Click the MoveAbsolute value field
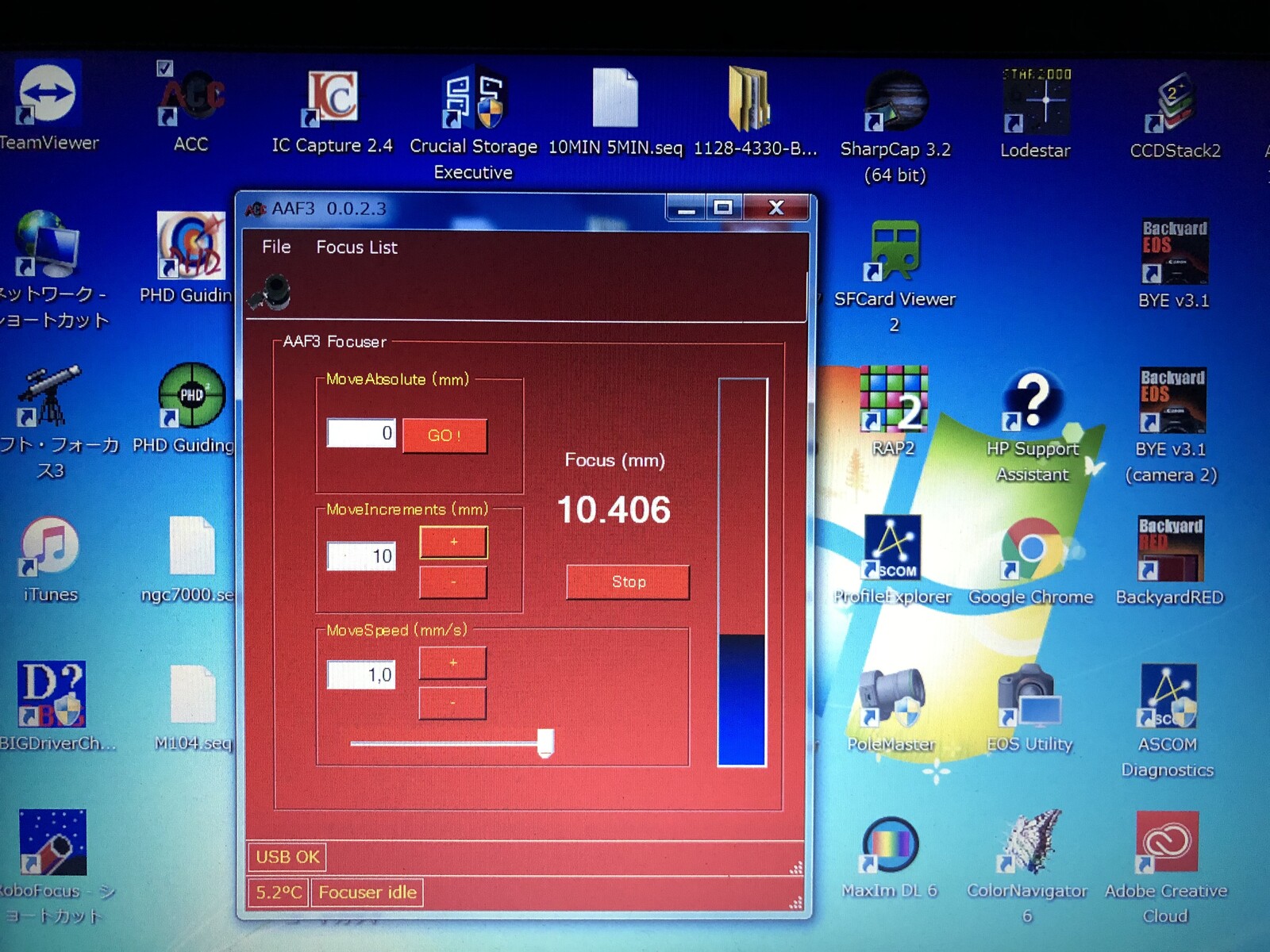 pos(361,433)
